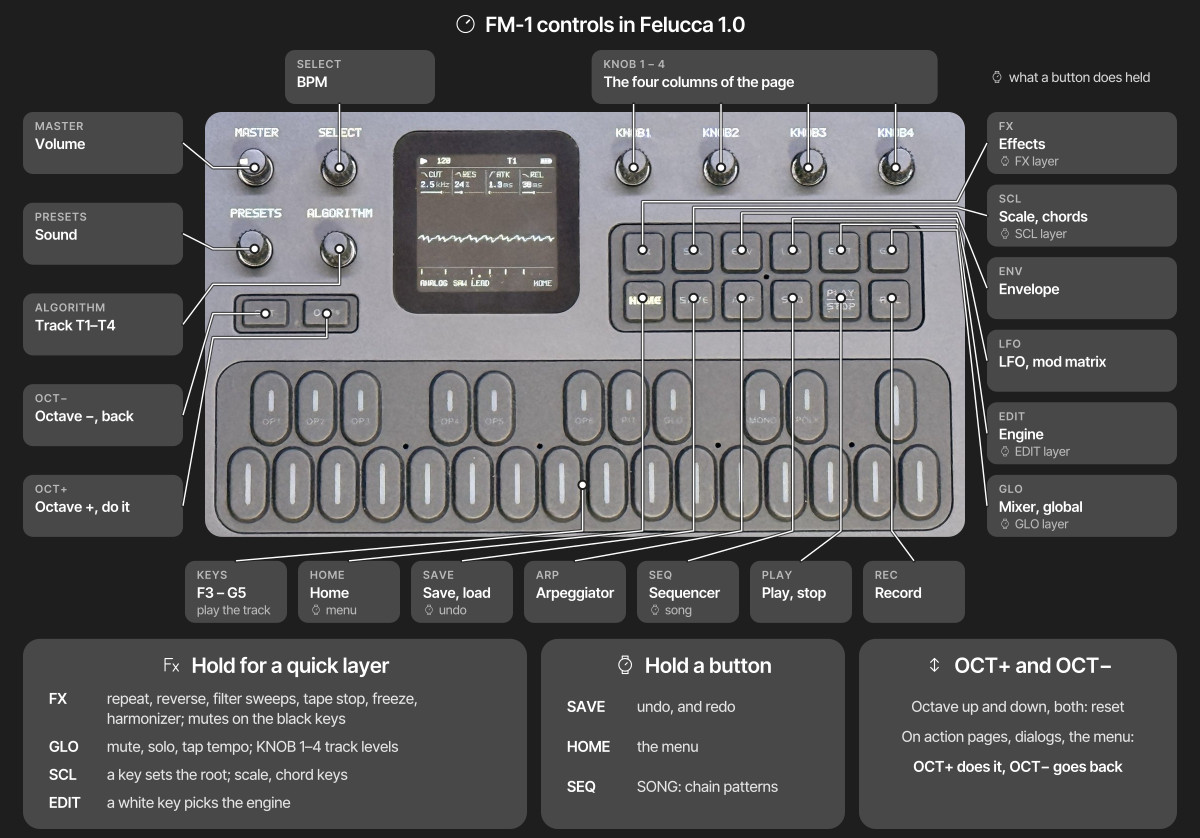Tap the GLO black key on the keyboard
Image resolution: width=1200 pixels, height=838 pixels.
point(673,407)
